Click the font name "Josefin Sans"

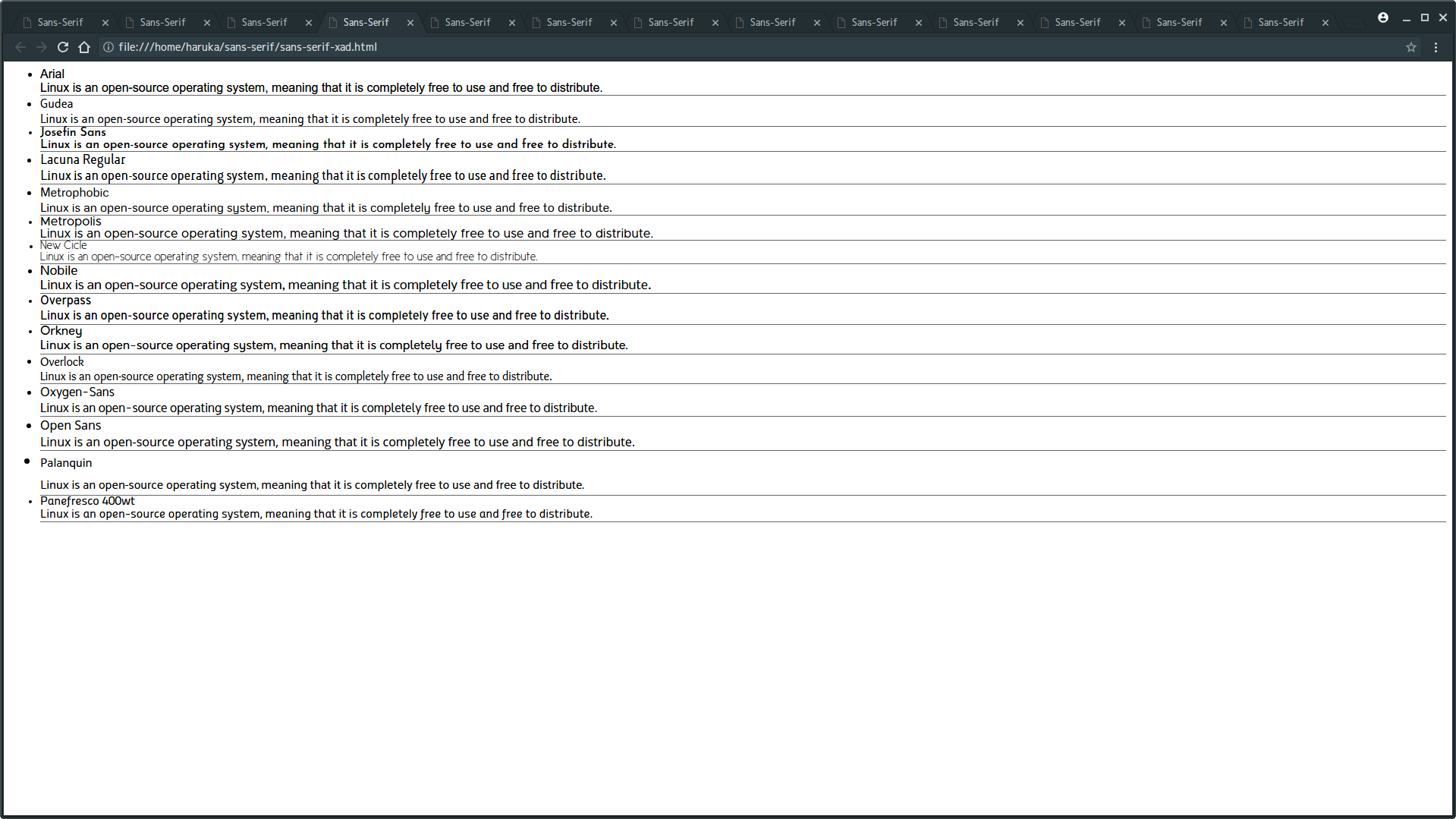(x=73, y=132)
